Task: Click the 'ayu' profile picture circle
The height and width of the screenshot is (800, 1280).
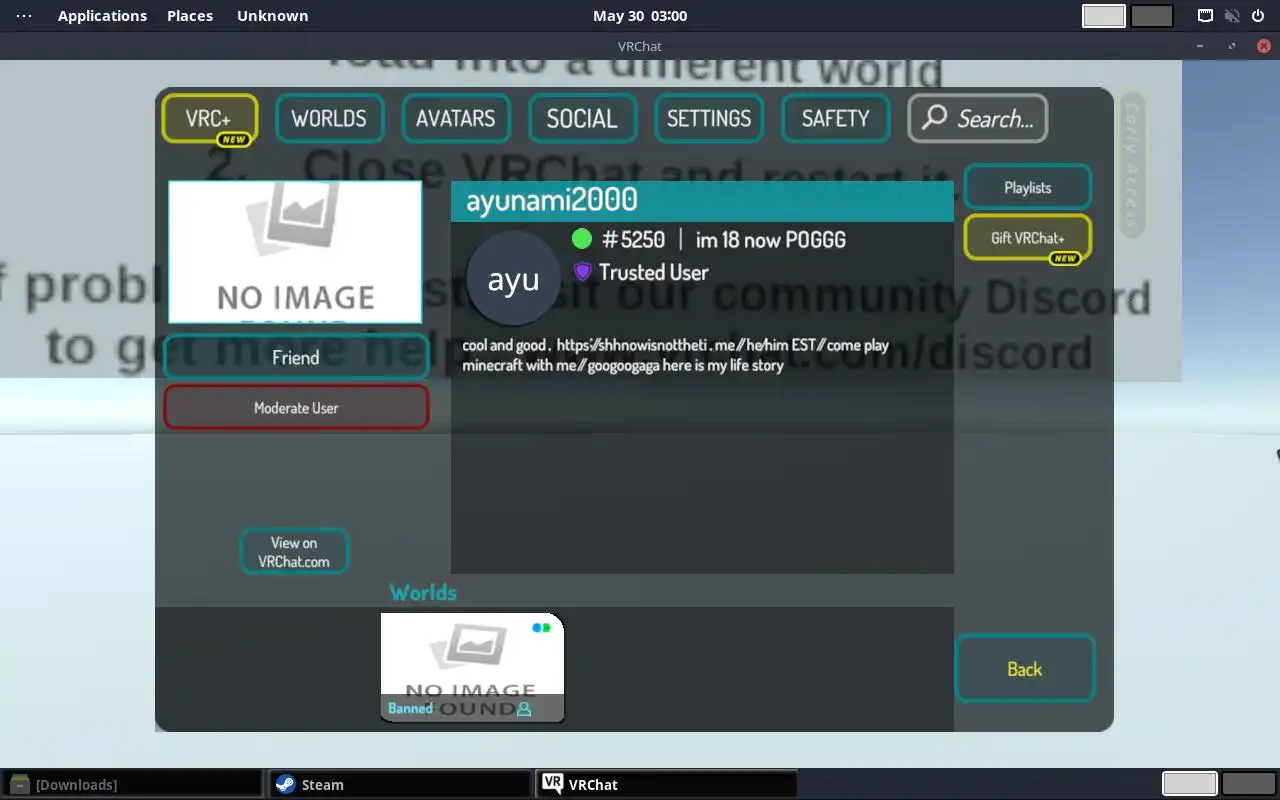Action: click(x=513, y=279)
